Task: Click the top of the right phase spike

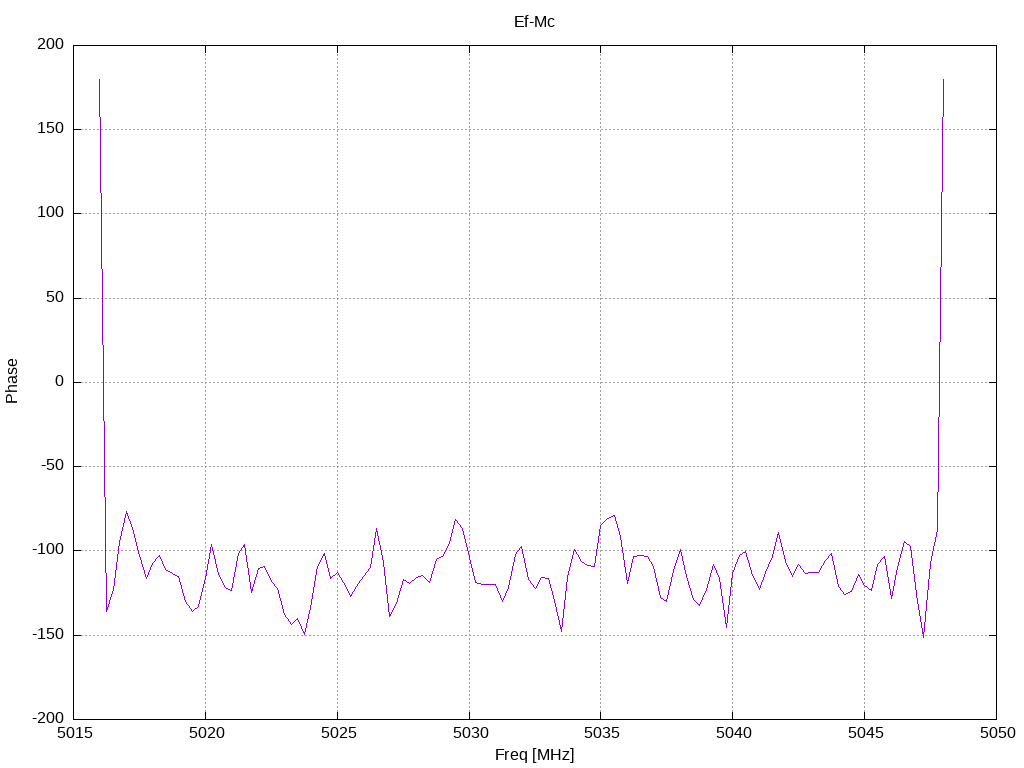Action: pos(943,80)
